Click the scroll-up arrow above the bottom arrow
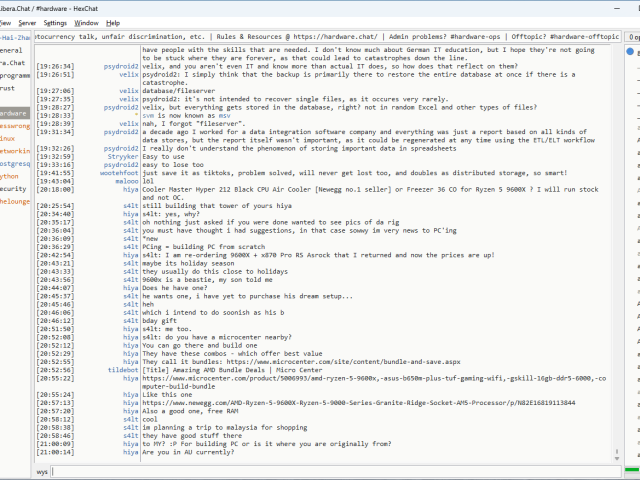The height and width of the screenshot is (480, 640). 617,451
